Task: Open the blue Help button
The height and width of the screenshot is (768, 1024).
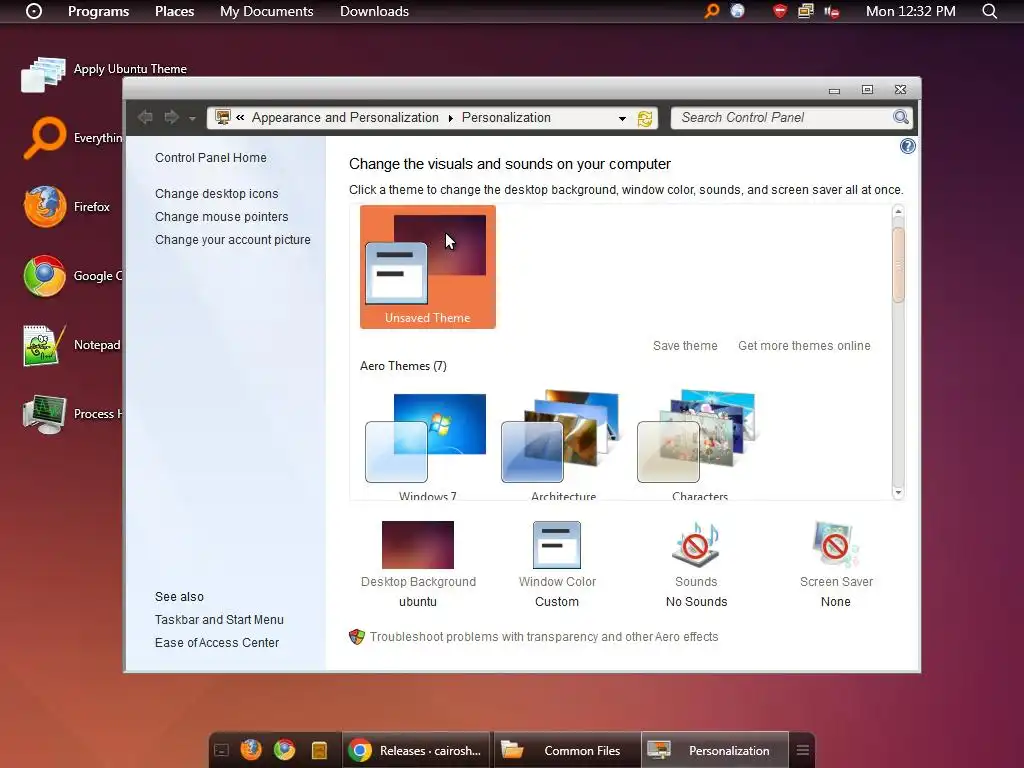Action: click(907, 146)
